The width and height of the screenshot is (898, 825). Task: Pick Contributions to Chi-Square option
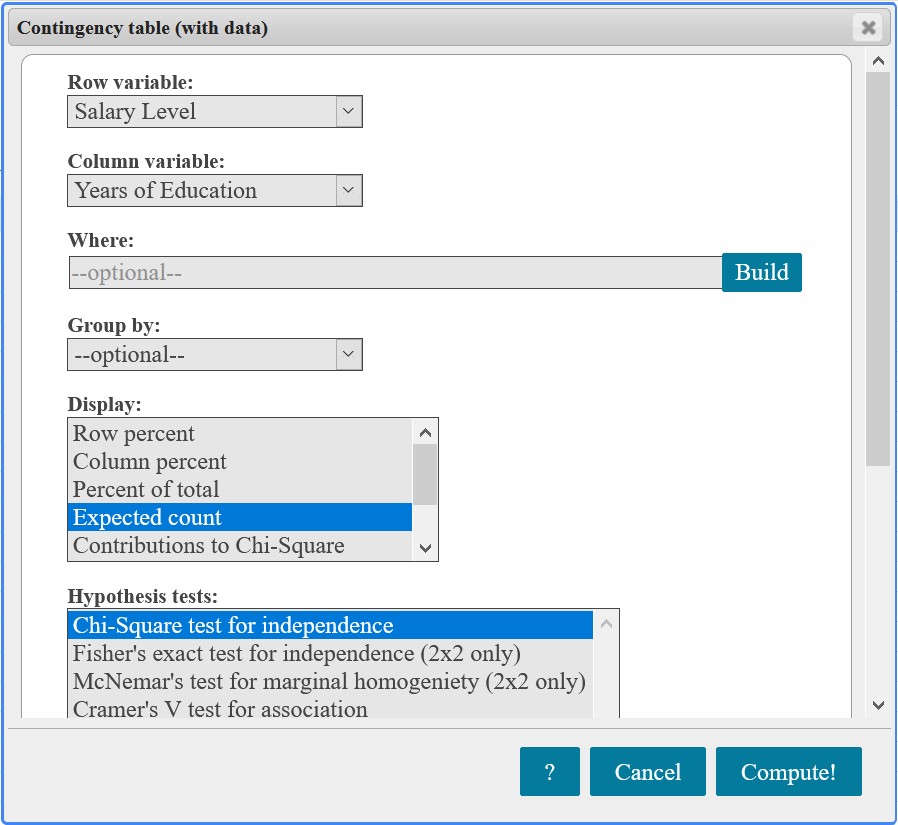click(240, 546)
